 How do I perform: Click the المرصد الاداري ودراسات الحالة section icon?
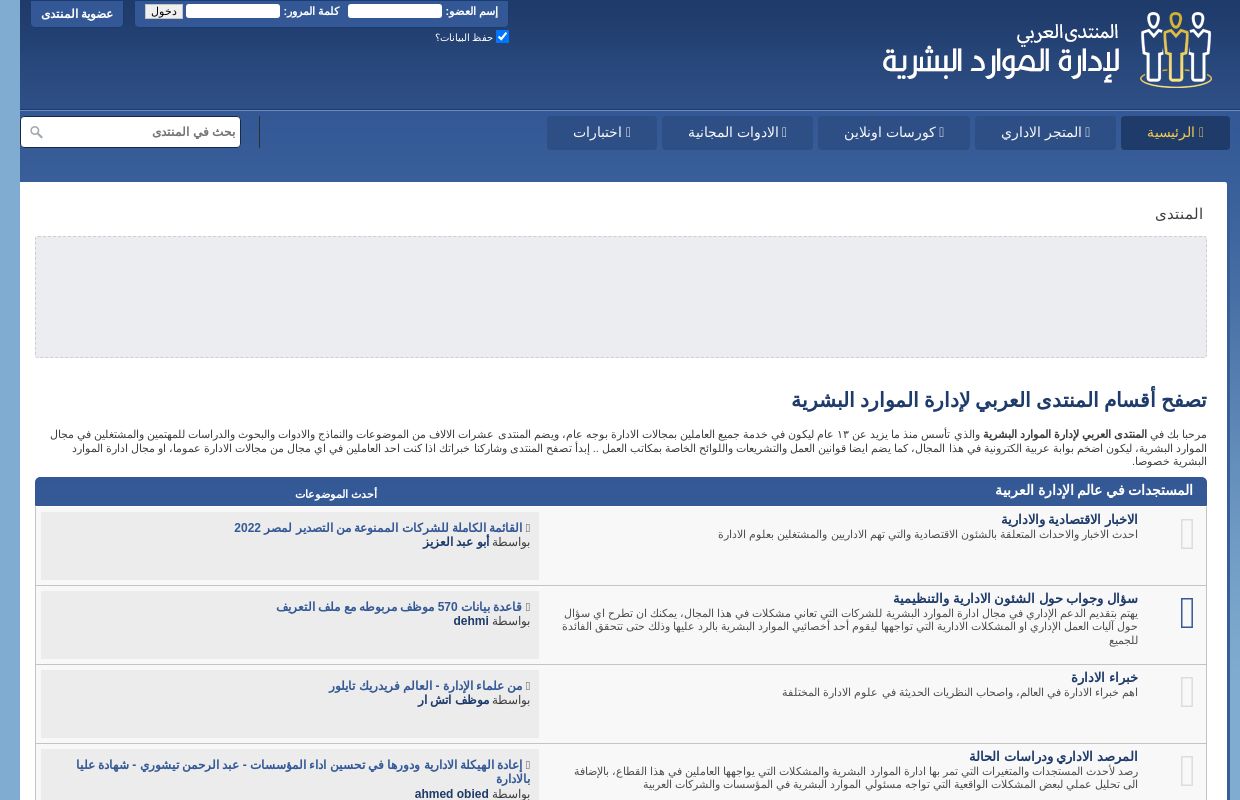1187,771
